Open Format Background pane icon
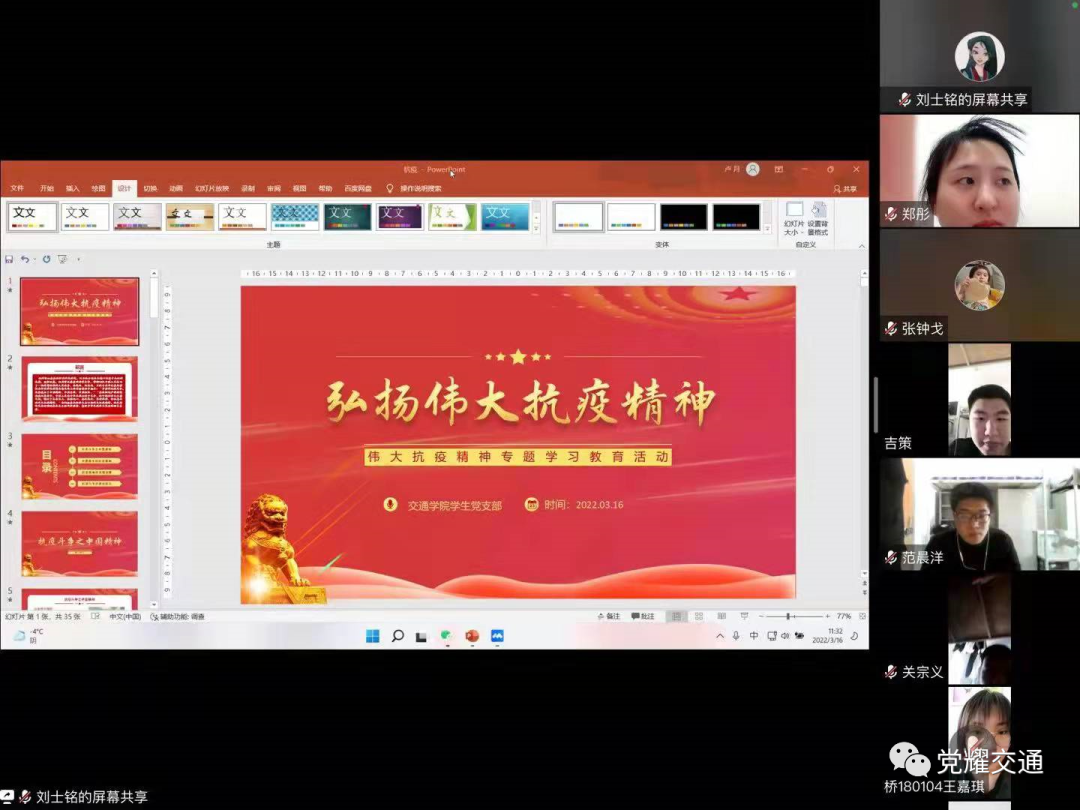The height and width of the screenshot is (810, 1080). pyautogui.click(x=818, y=218)
